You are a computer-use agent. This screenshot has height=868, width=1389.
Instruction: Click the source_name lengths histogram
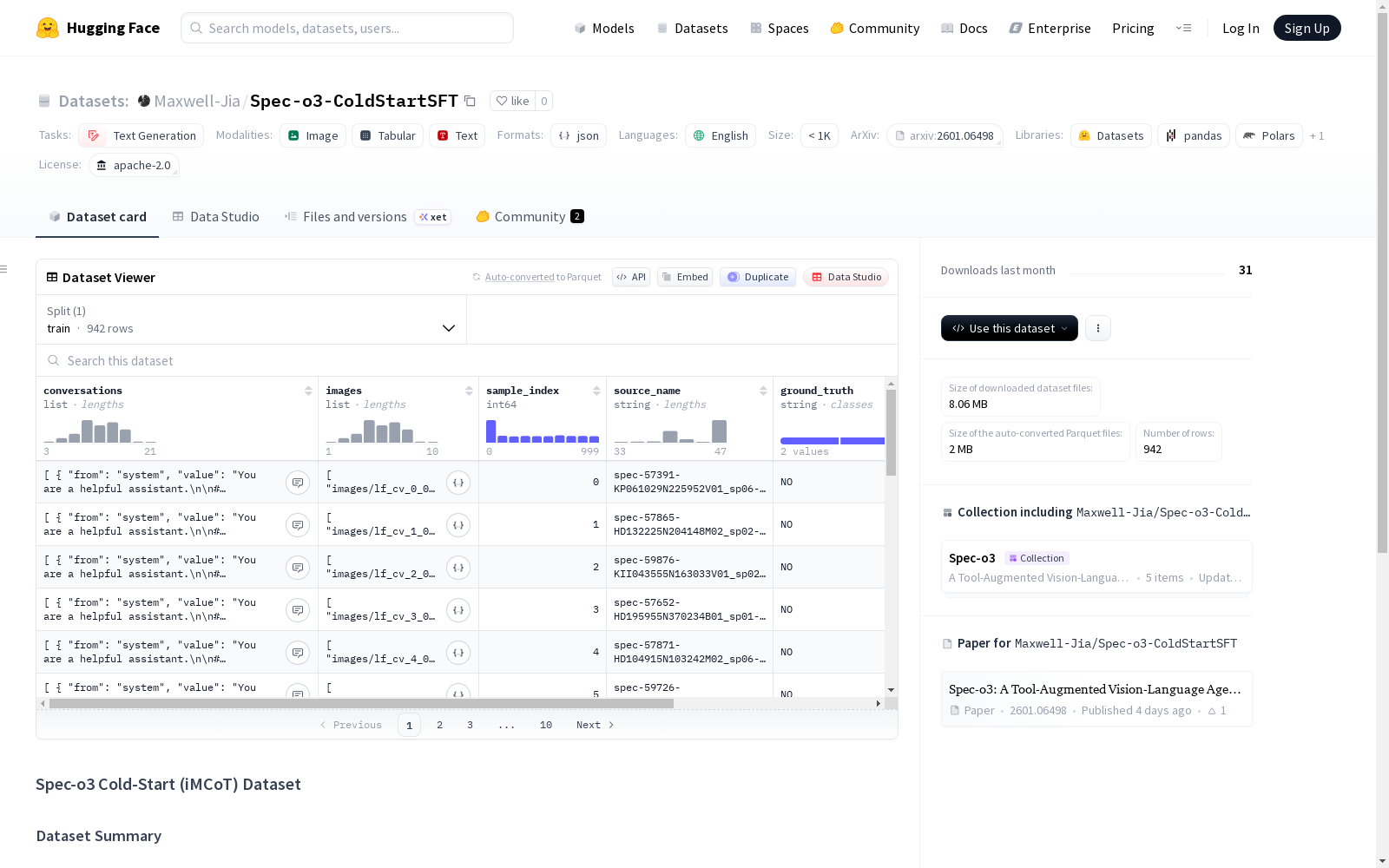(670, 431)
